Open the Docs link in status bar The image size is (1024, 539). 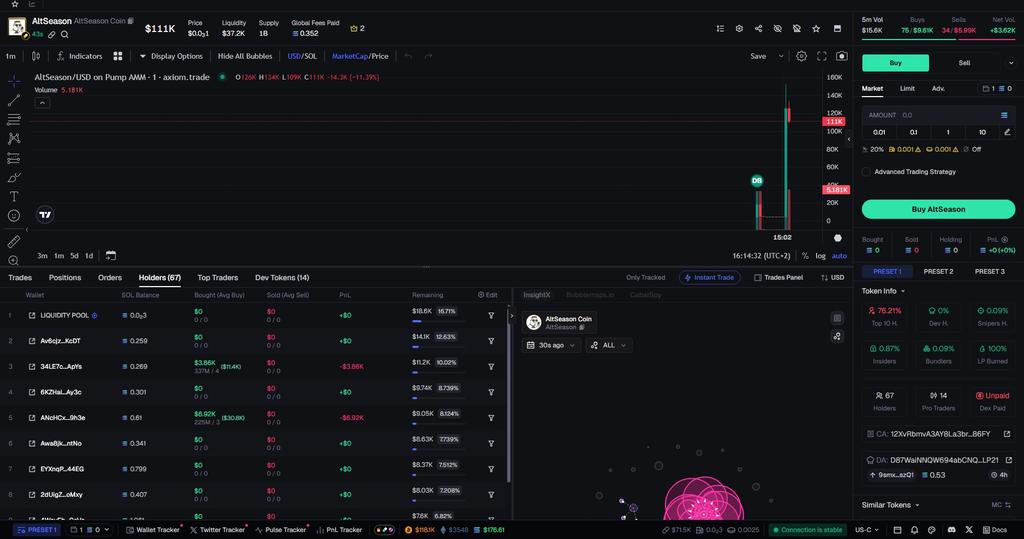[995, 530]
